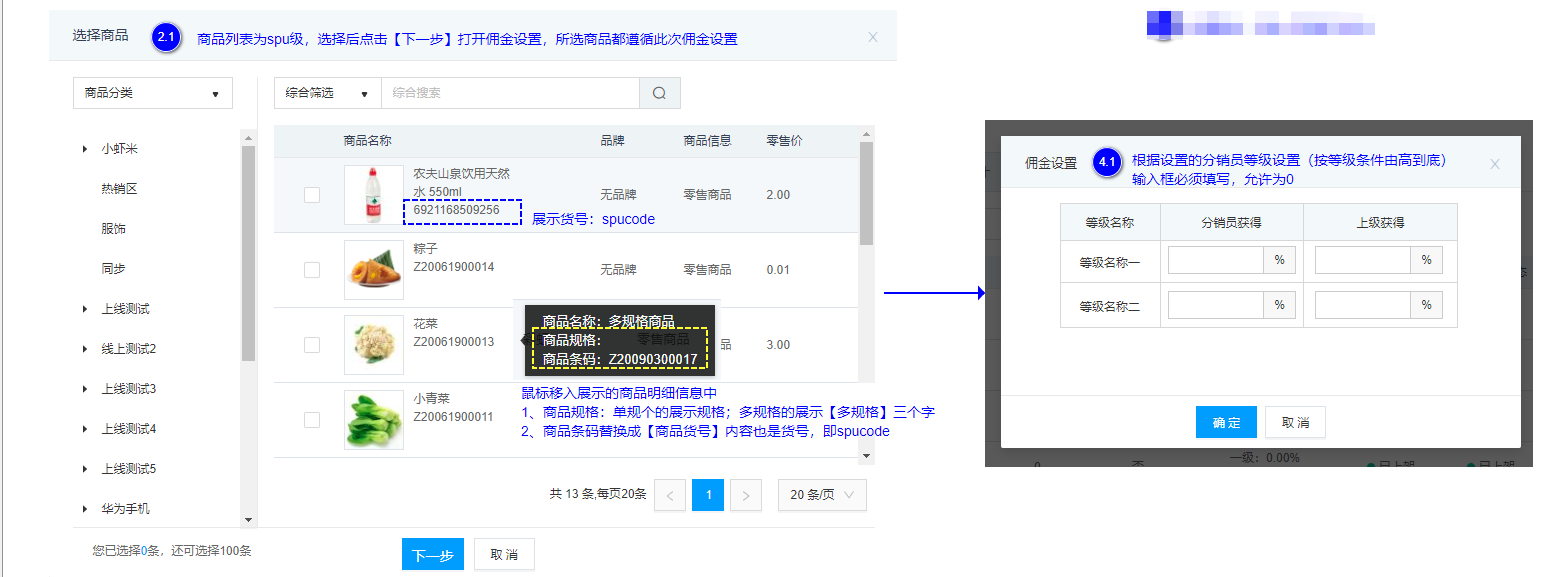Screen dimensions: 1564x577
Task: Go to next page arrow
Action: [x=746, y=495]
